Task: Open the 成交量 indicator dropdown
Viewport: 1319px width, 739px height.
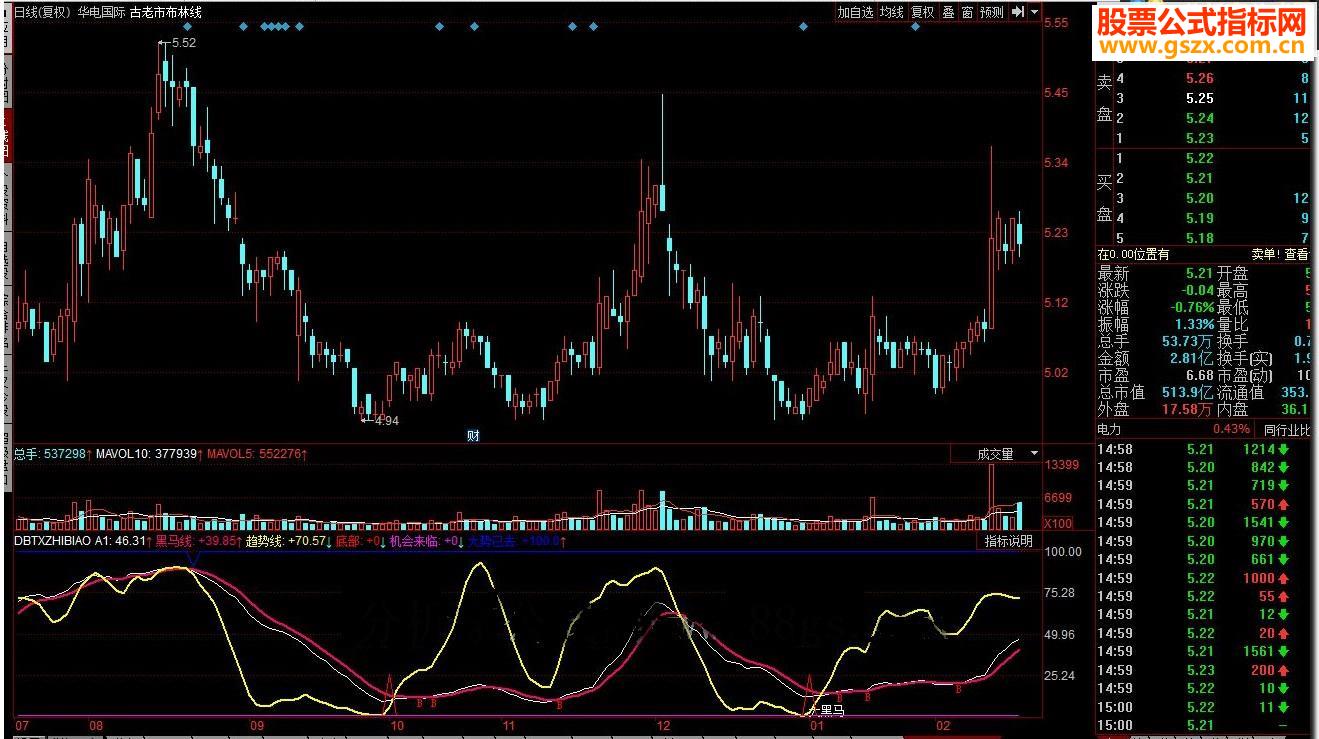Action: pyautogui.click(x=1006, y=454)
